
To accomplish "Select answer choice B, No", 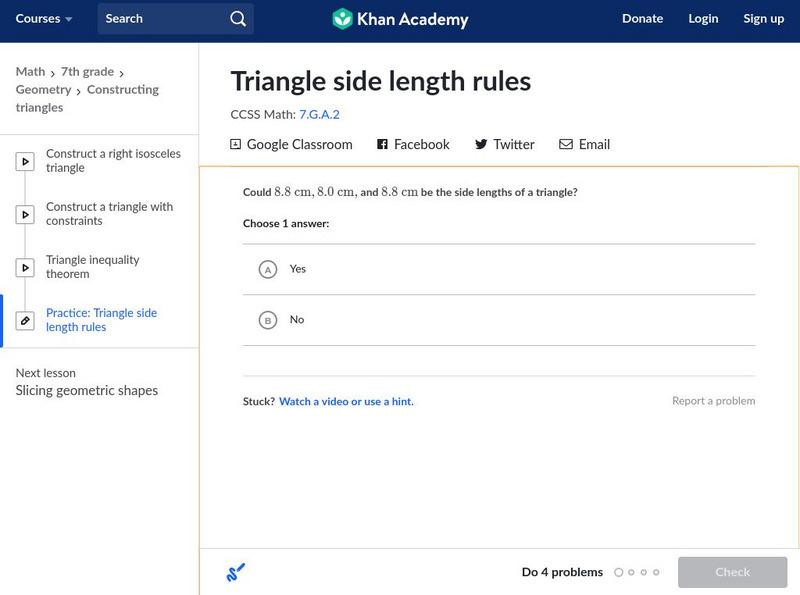I will pyautogui.click(x=270, y=320).
